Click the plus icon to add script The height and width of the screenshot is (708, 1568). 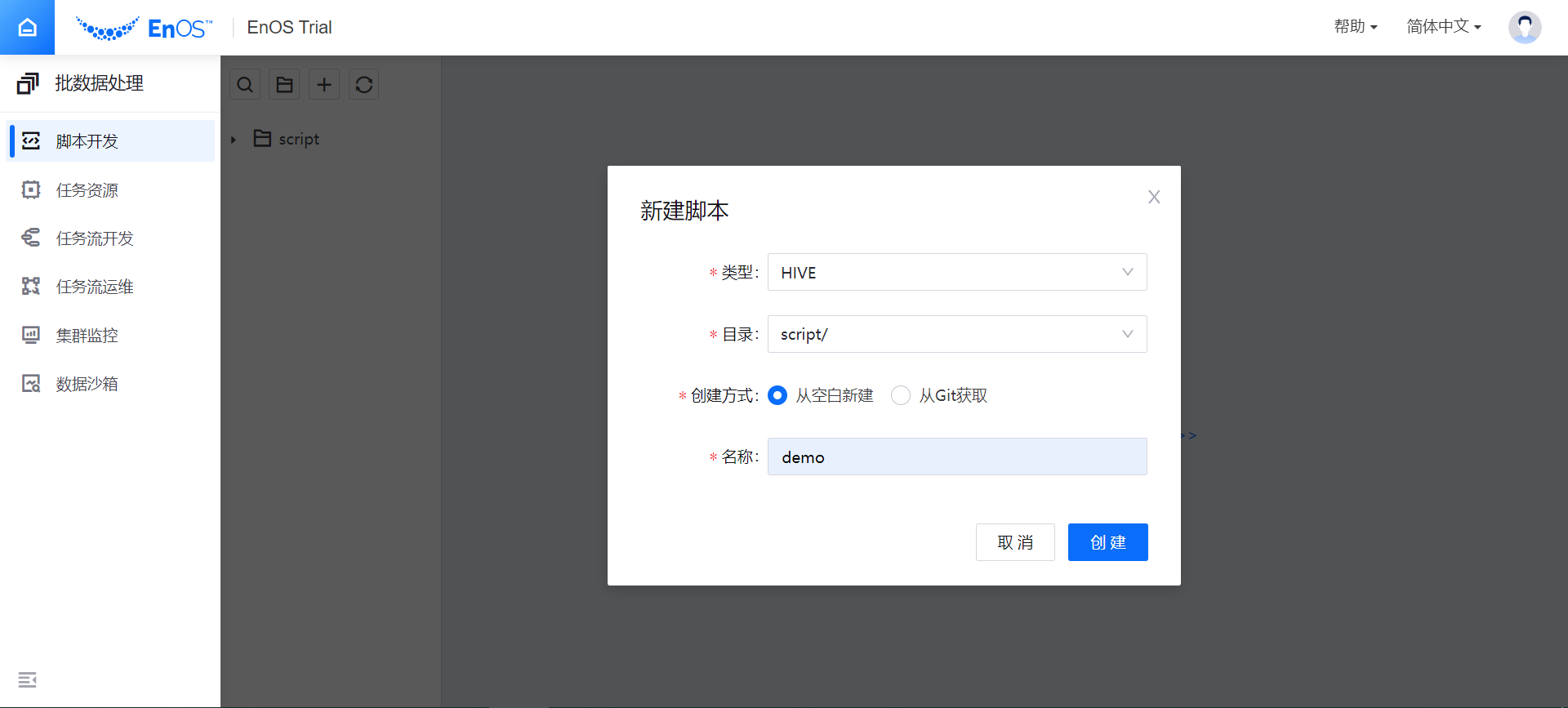pos(324,85)
